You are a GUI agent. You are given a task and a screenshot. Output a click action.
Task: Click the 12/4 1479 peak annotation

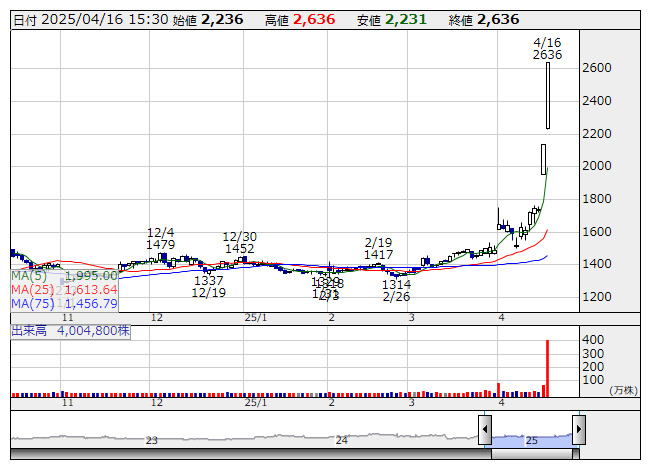tap(161, 238)
